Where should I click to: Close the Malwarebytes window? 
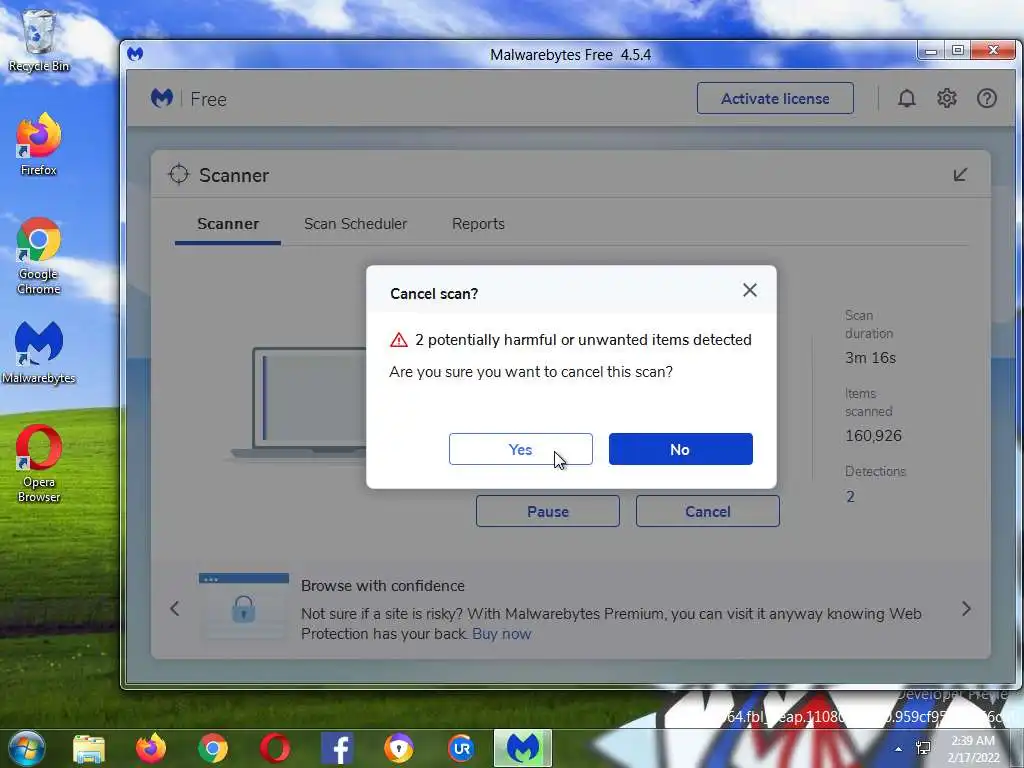(x=993, y=50)
